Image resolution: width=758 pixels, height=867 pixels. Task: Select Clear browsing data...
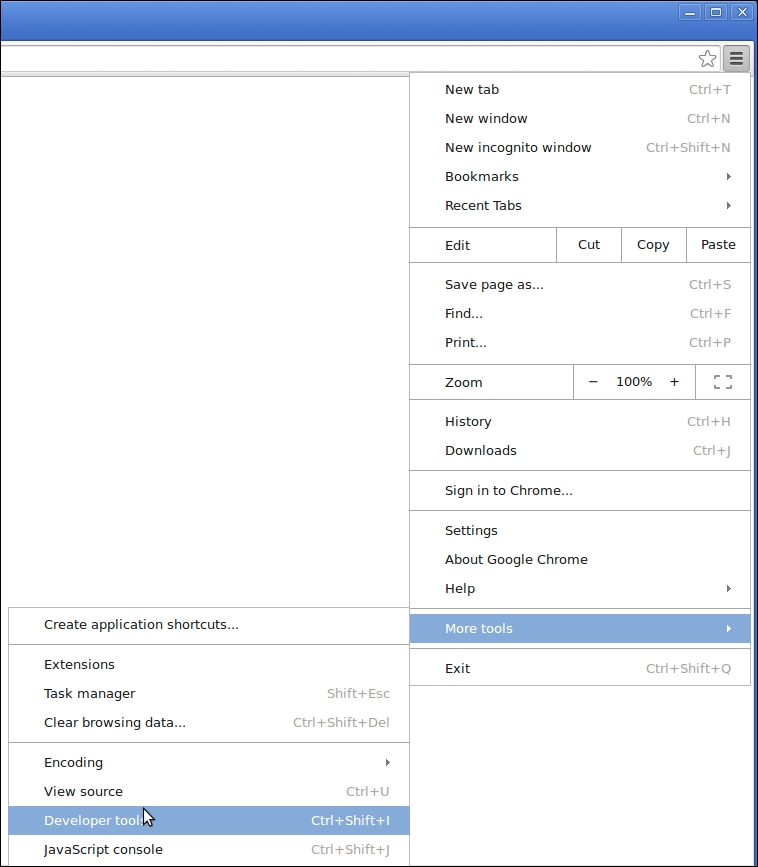(x=209, y=723)
